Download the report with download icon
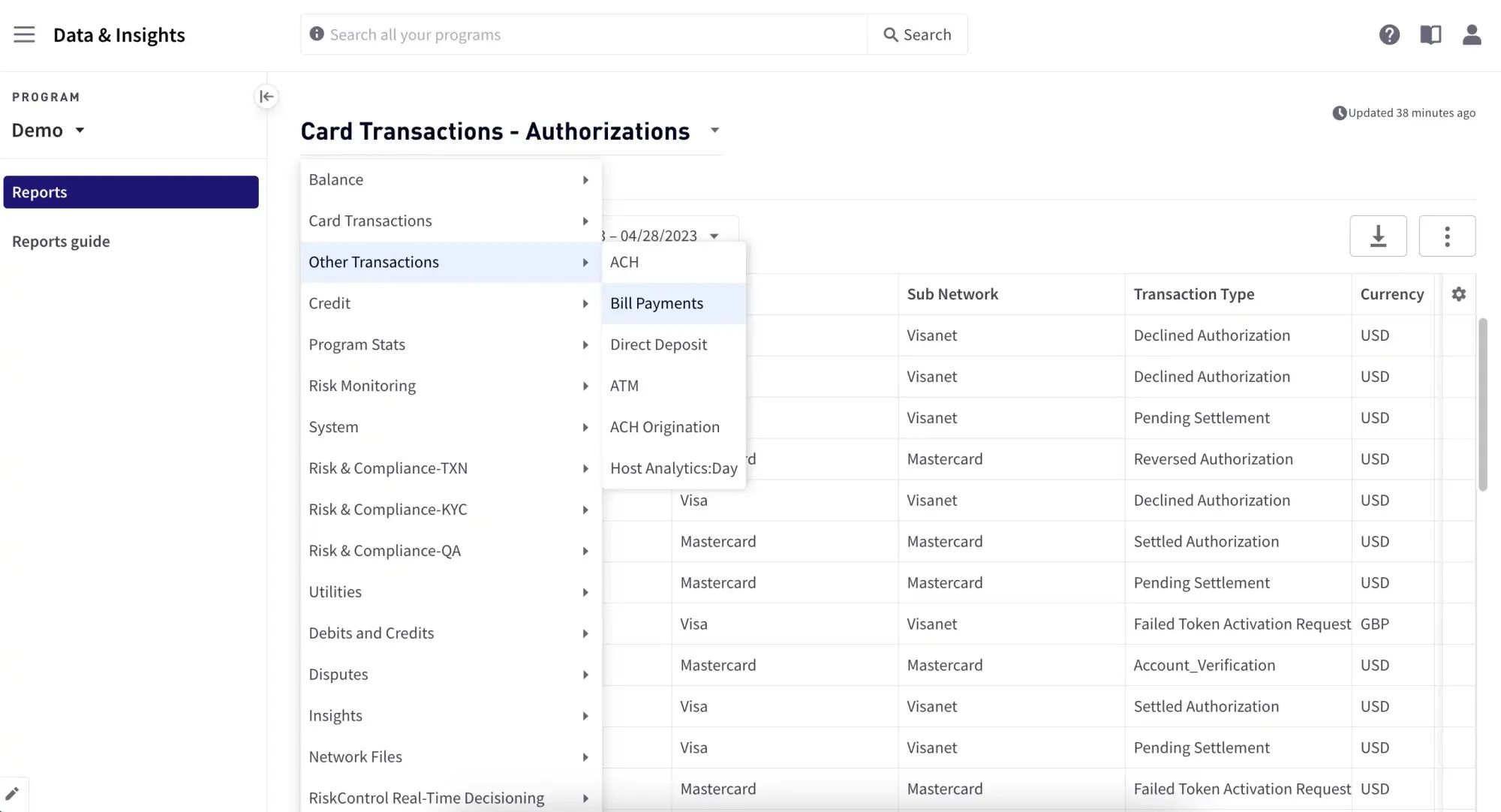Screen dimensions: 1501x812 1378,236
